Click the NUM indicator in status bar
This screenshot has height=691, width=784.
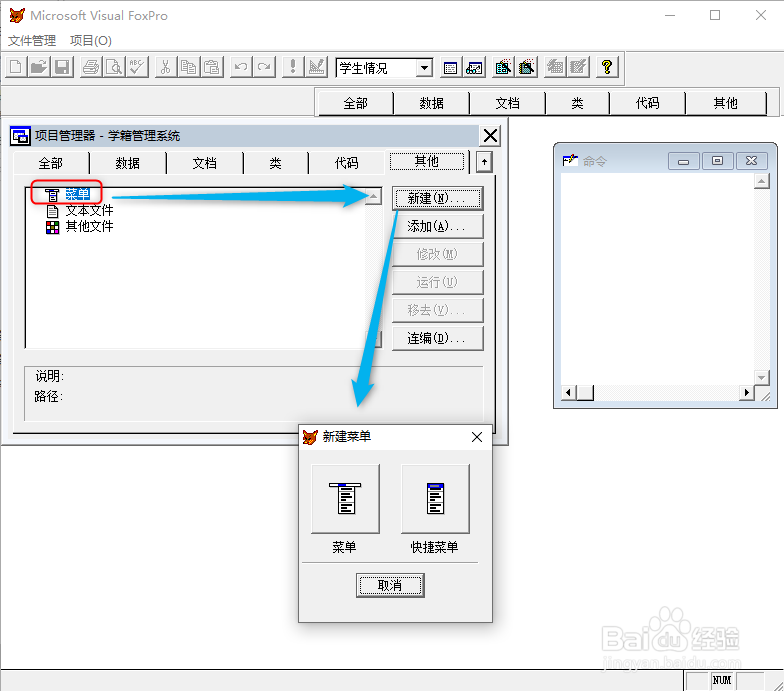(x=722, y=680)
